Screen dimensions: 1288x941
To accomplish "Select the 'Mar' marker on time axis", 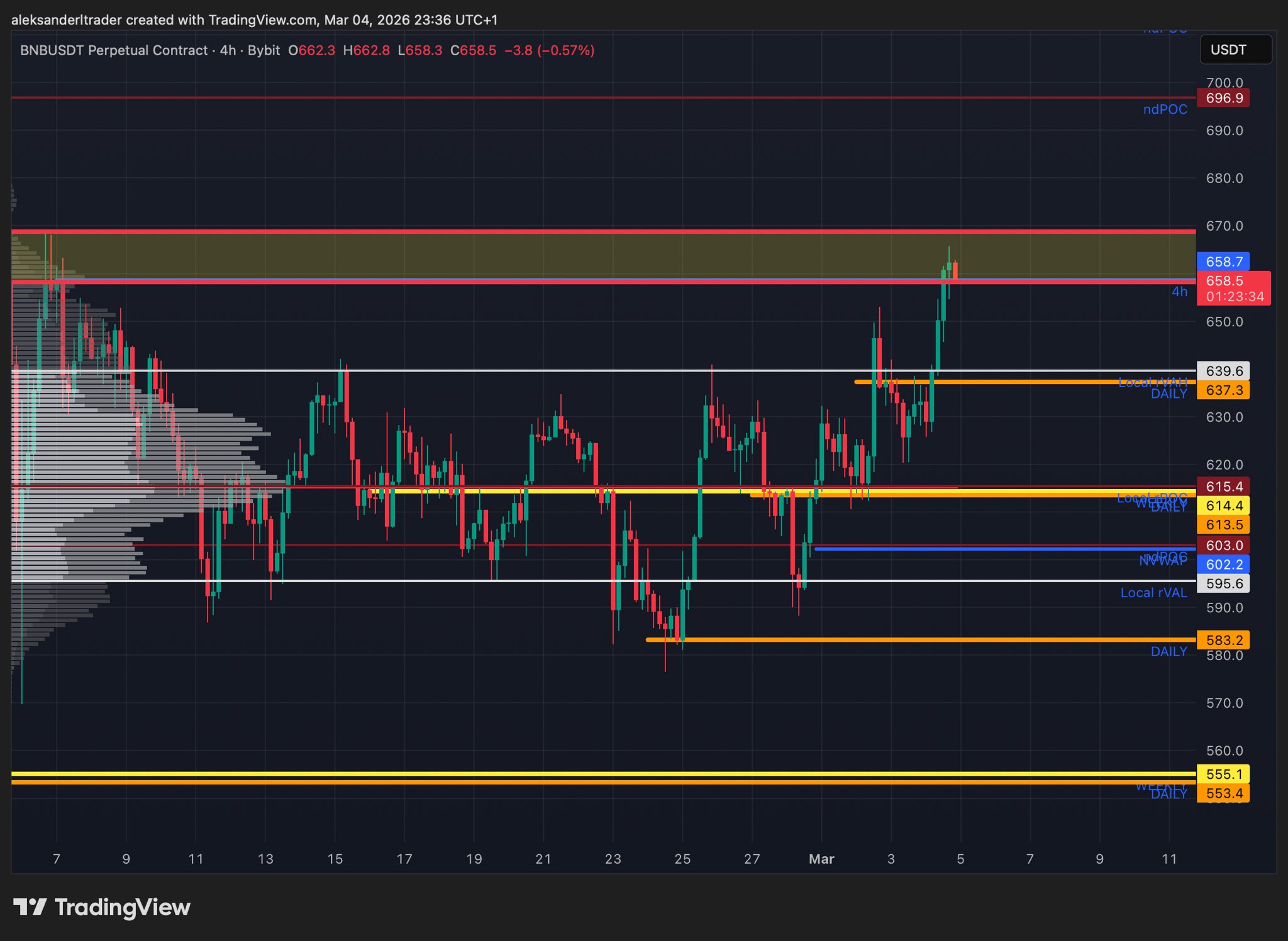I will coord(821,859).
